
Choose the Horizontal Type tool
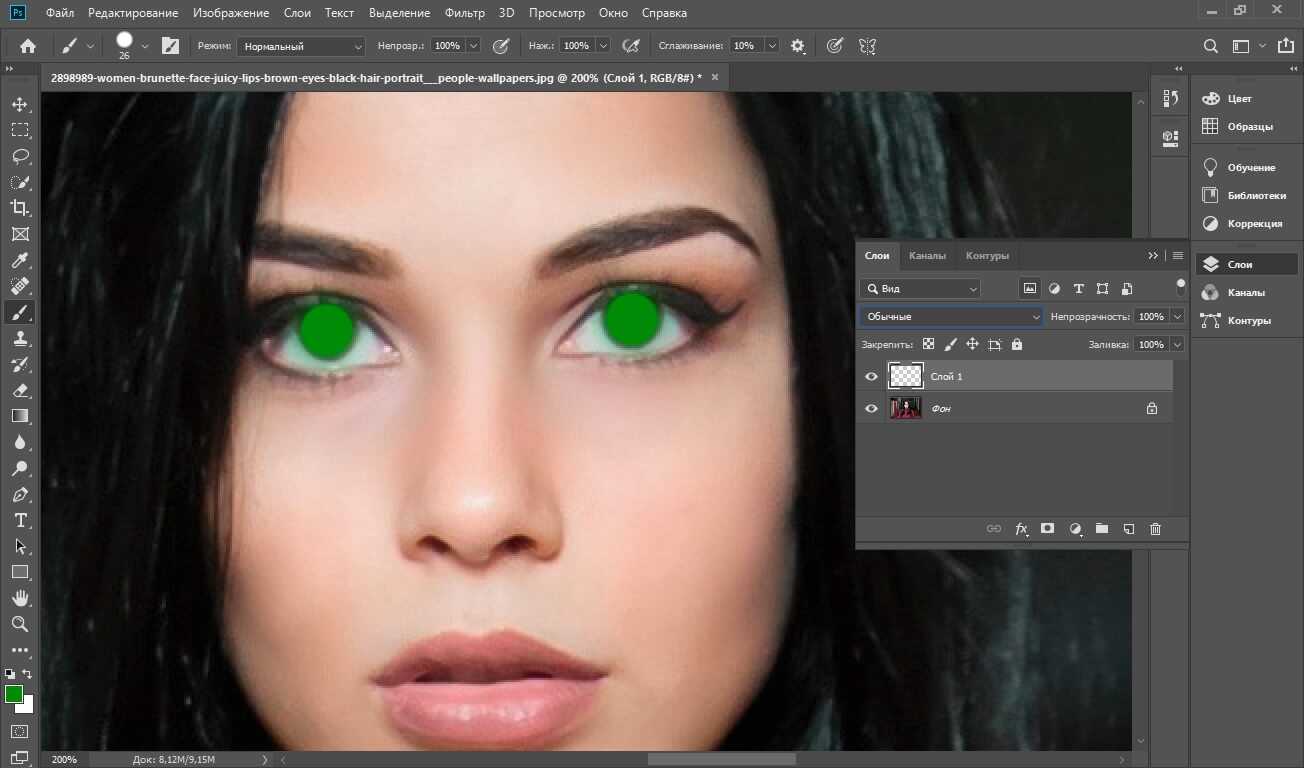point(20,520)
